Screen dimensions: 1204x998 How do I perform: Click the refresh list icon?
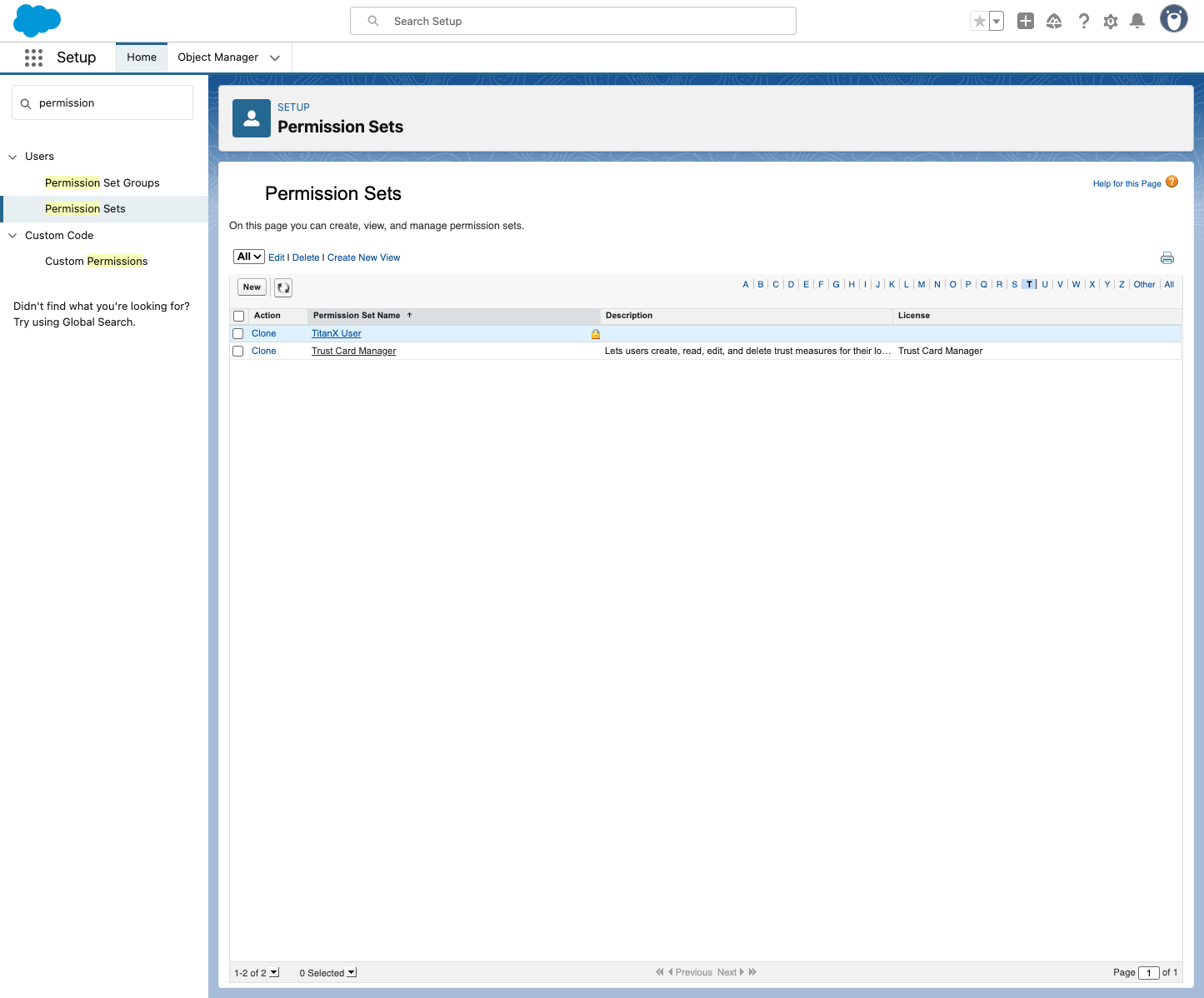click(283, 287)
